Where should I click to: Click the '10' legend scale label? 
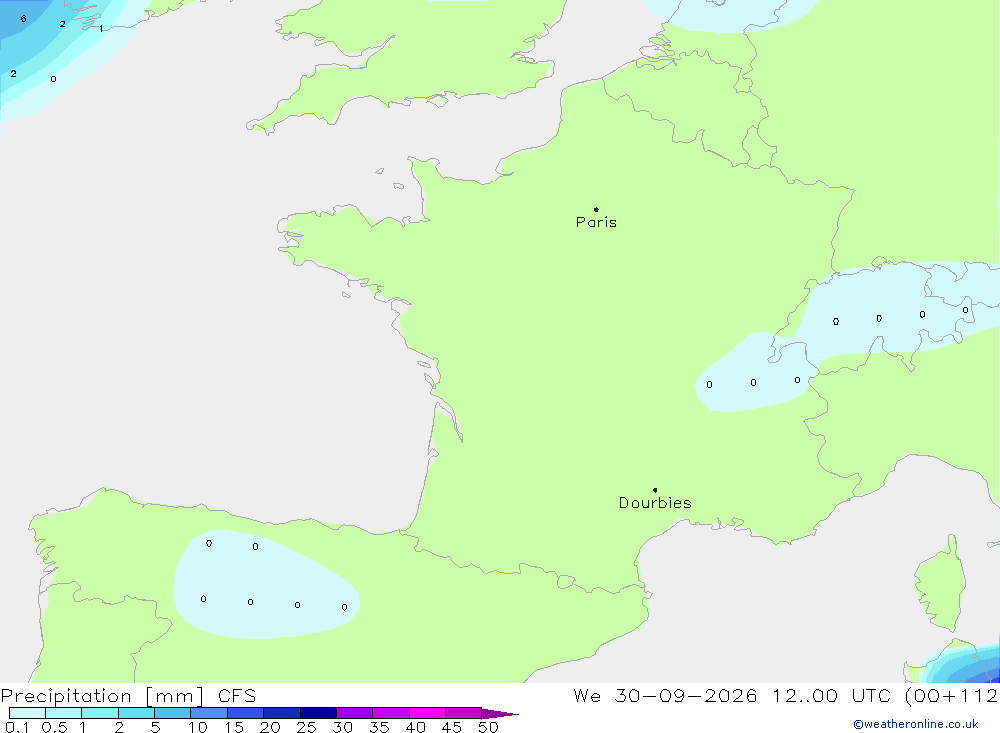(x=198, y=727)
